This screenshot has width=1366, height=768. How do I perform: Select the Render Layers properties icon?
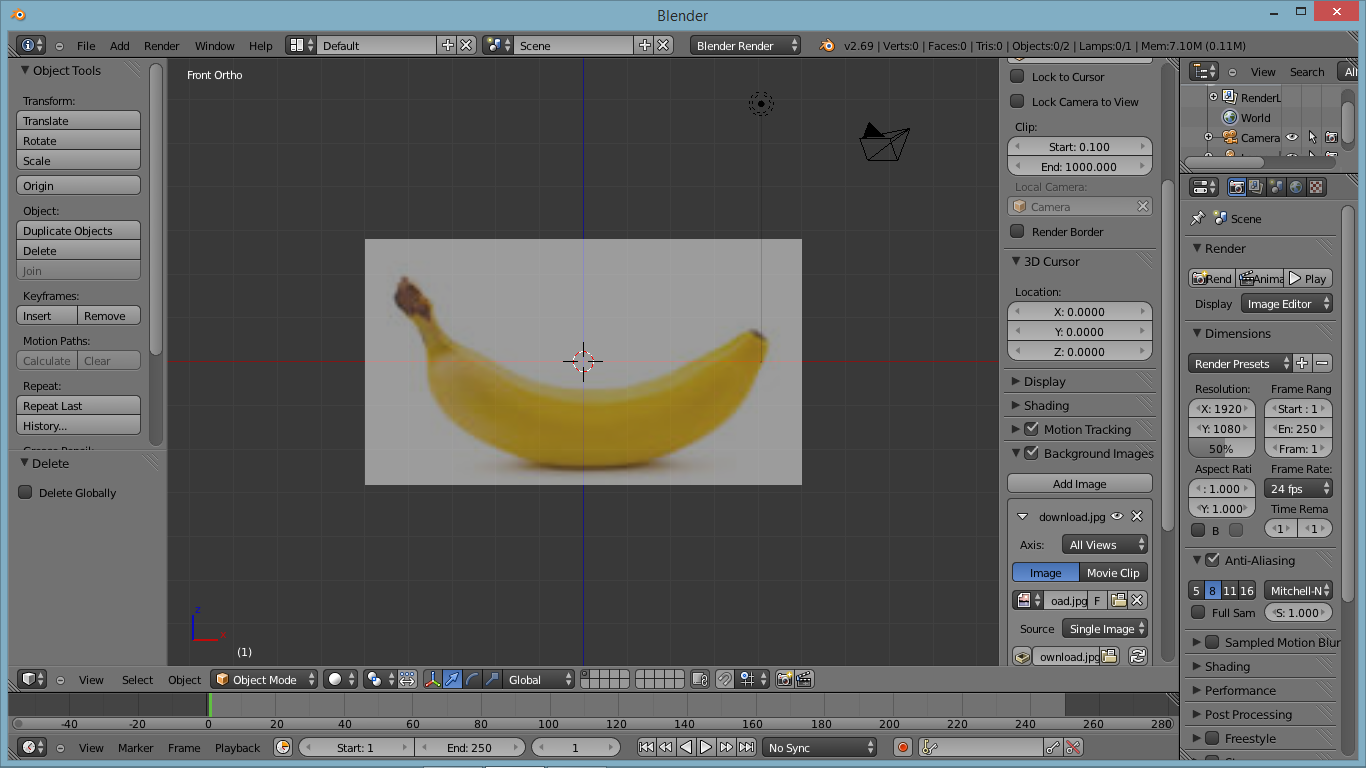(1256, 187)
